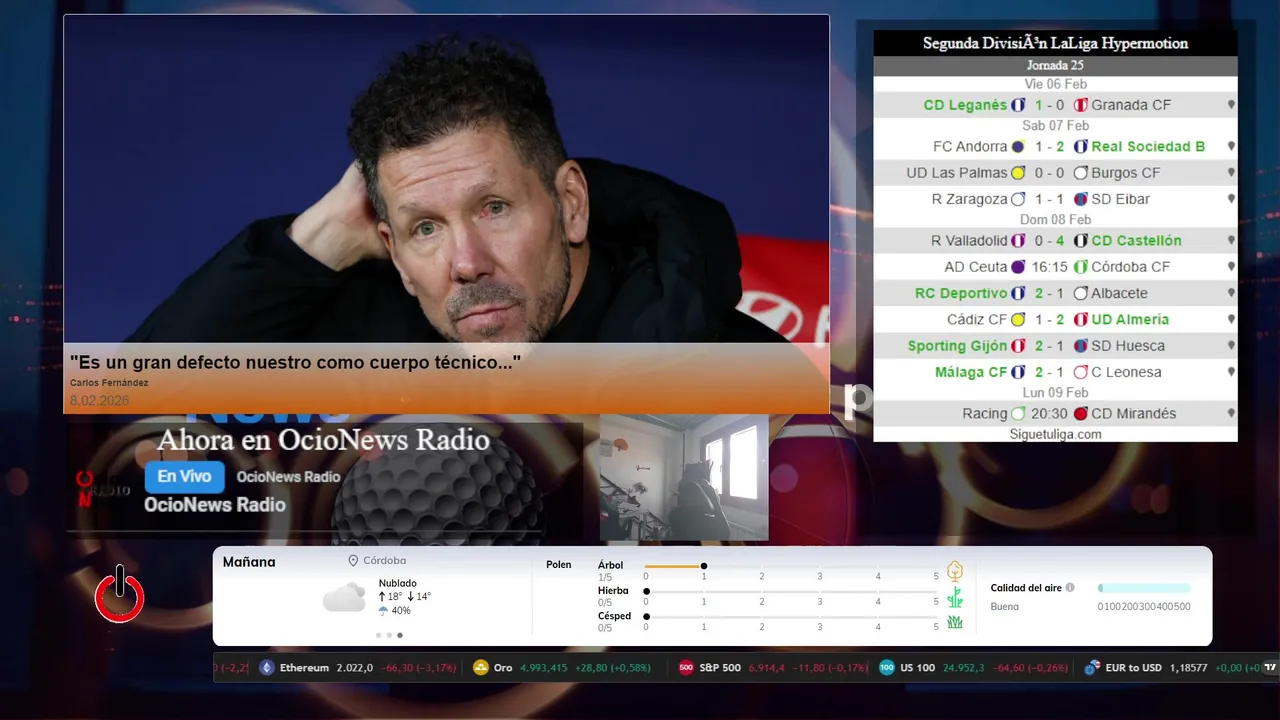This screenshot has height=720, width=1280.
Task: Click the TradingView logo at ticker end
Action: (x=1270, y=668)
